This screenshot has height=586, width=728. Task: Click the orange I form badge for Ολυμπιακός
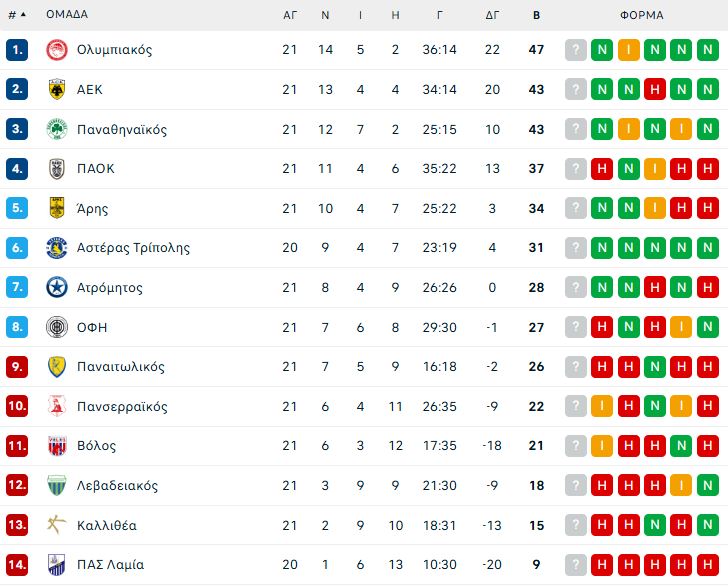628,50
